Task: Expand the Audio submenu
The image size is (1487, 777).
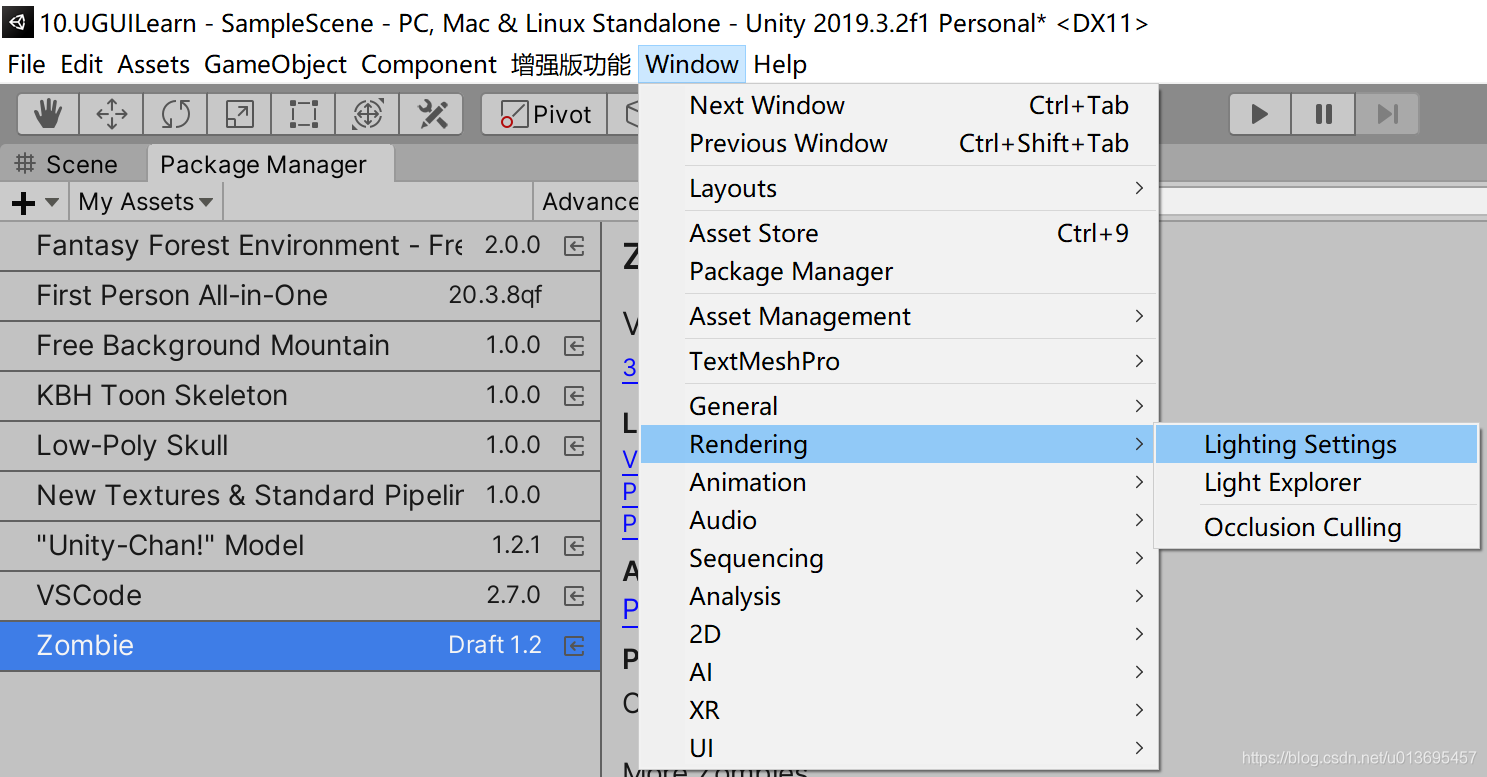Action: click(898, 520)
